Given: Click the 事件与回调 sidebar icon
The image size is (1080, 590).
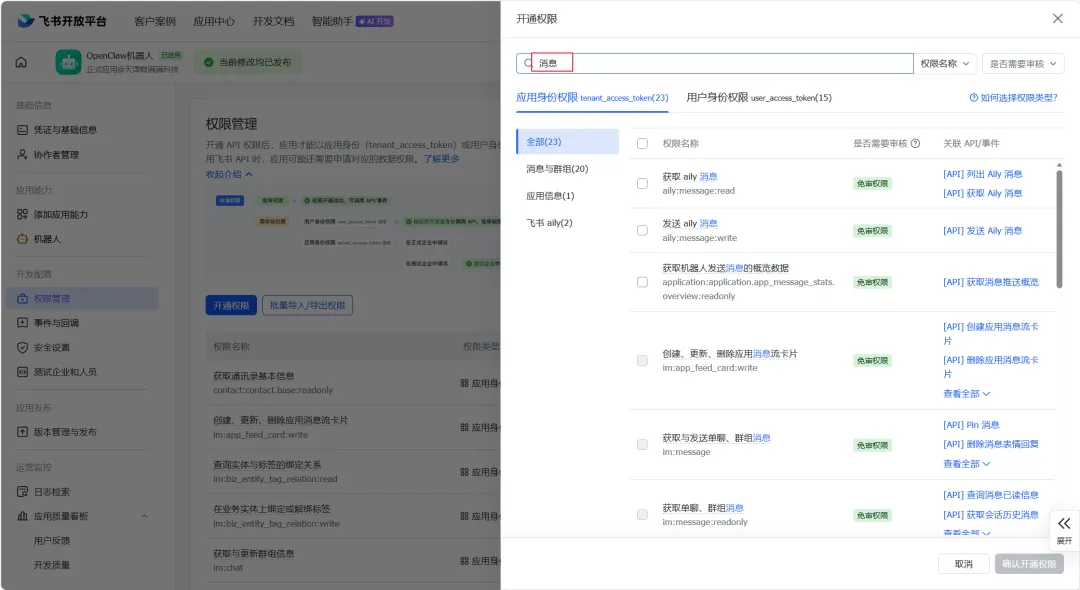Looking at the screenshot, I should [x=23, y=323].
